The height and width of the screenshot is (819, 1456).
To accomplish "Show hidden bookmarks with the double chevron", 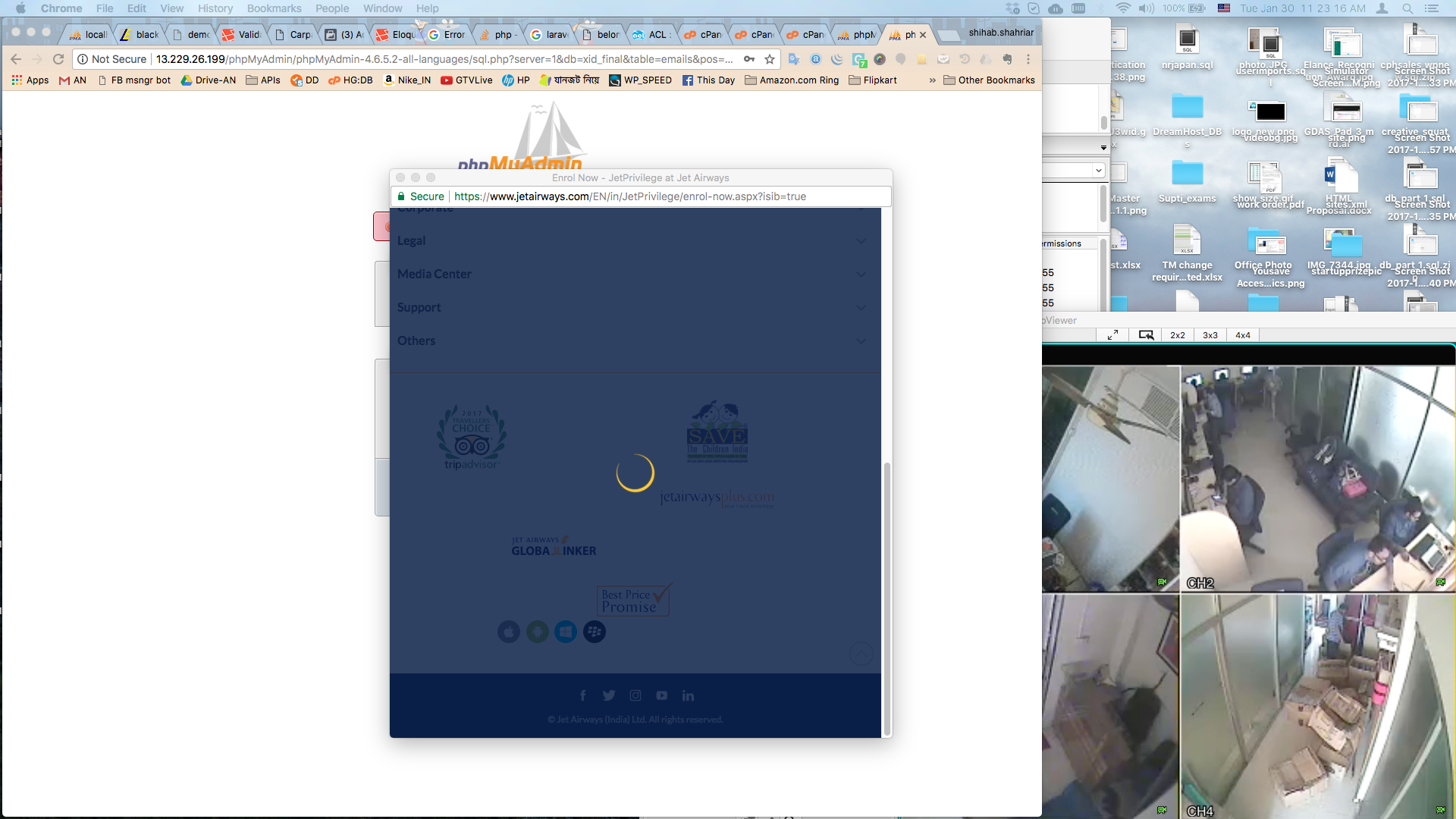I will [933, 80].
